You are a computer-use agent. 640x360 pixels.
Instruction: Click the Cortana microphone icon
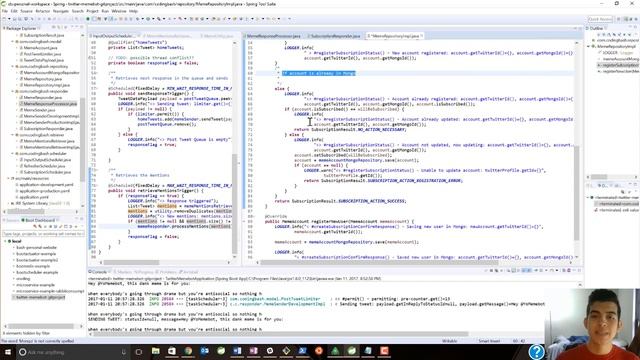tap(123, 352)
